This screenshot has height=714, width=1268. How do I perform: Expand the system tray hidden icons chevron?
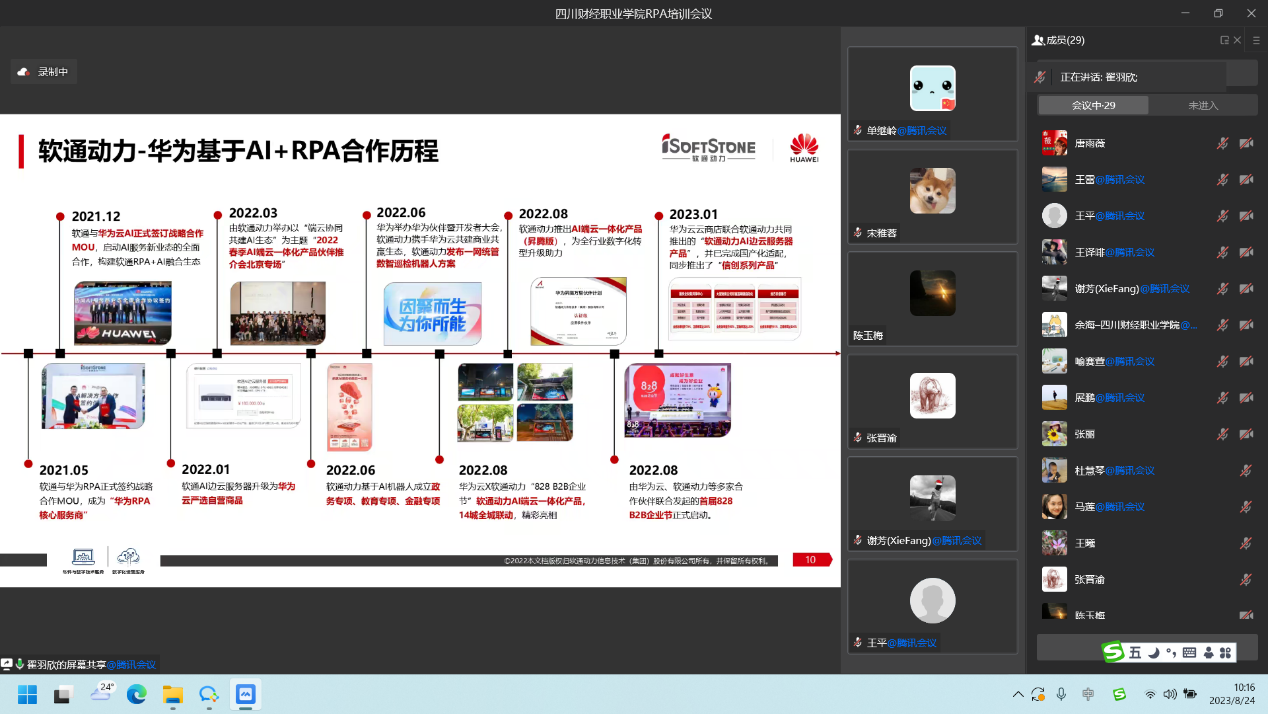tap(1018, 694)
